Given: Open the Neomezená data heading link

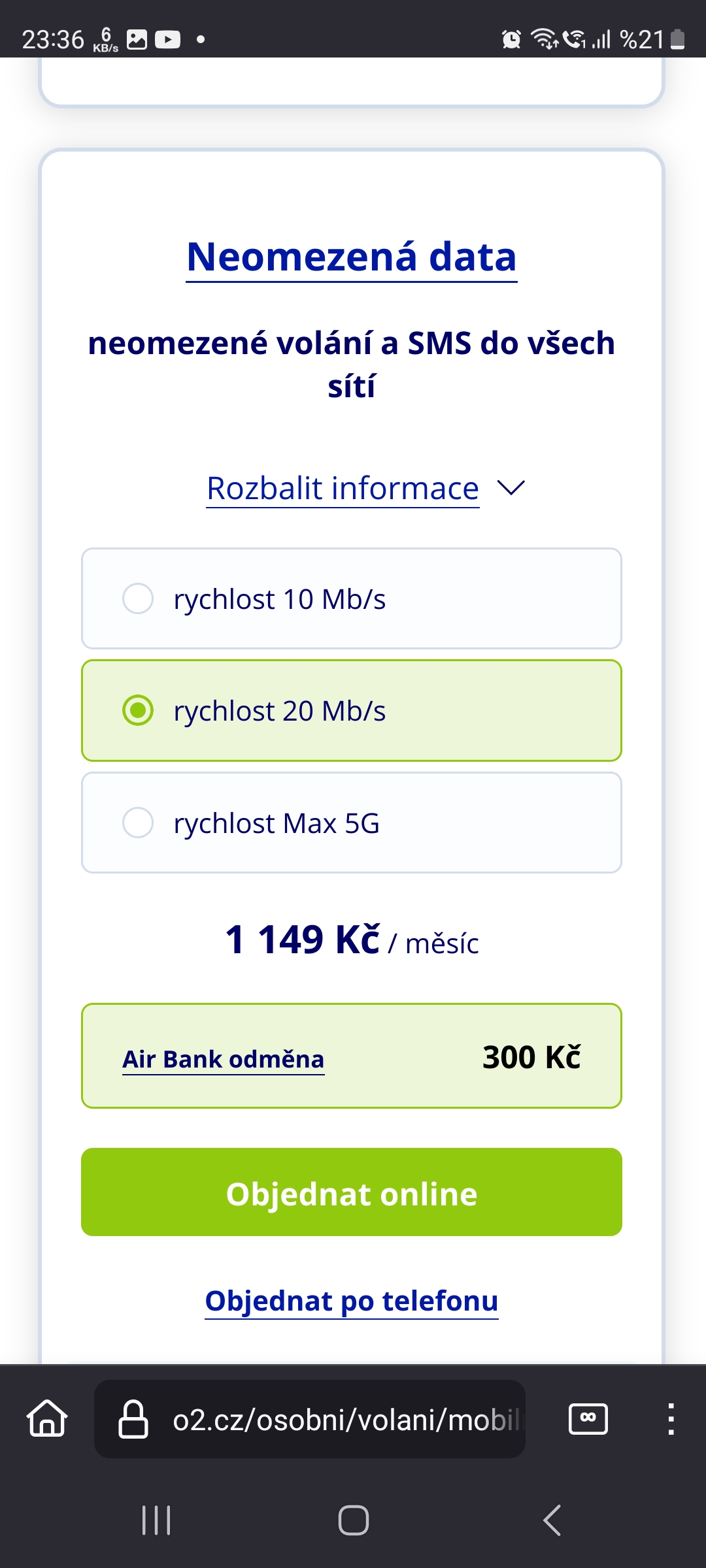Looking at the screenshot, I should [x=352, y=257].
